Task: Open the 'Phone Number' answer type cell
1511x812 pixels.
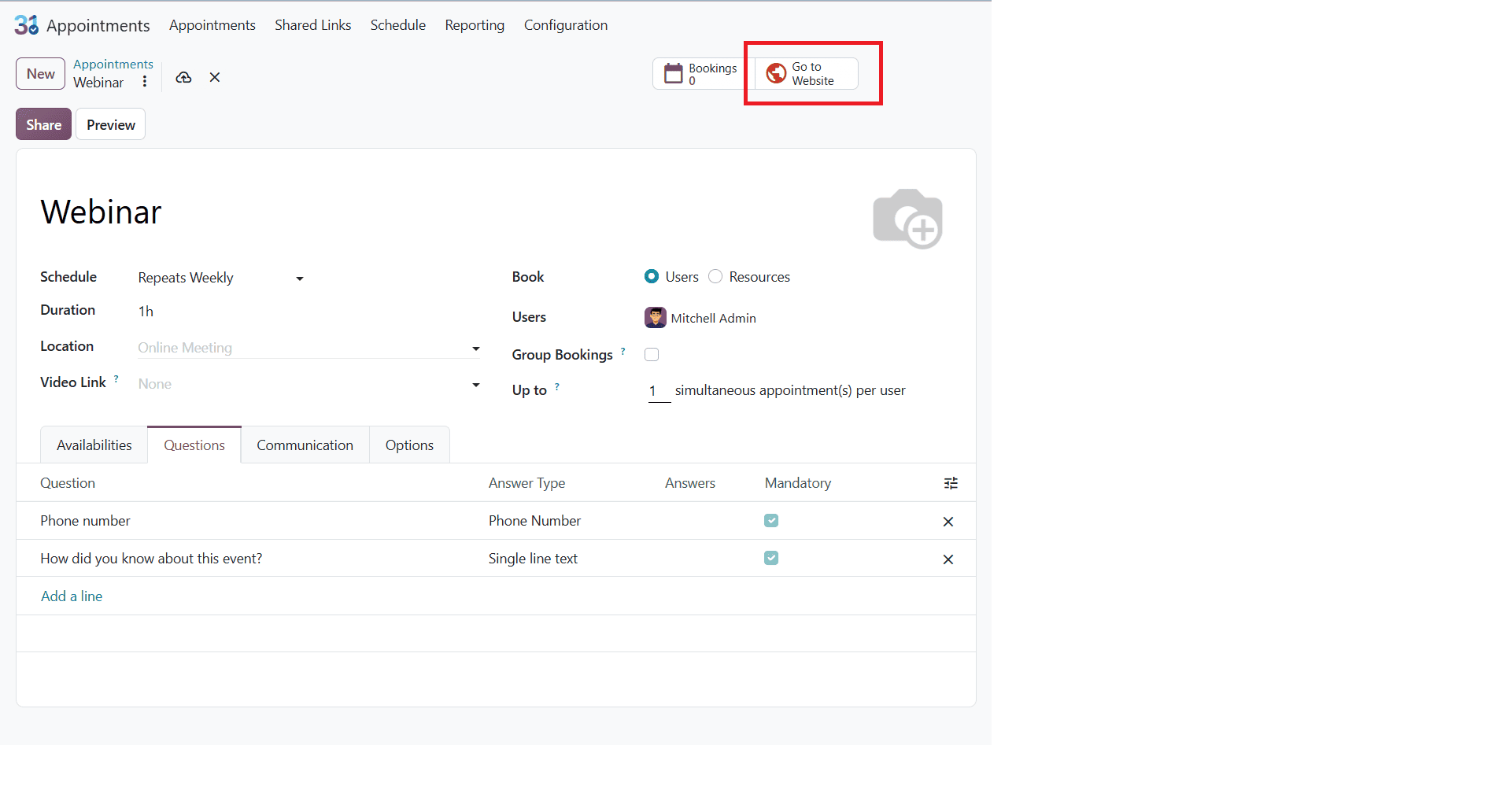Action: [534, 521]
